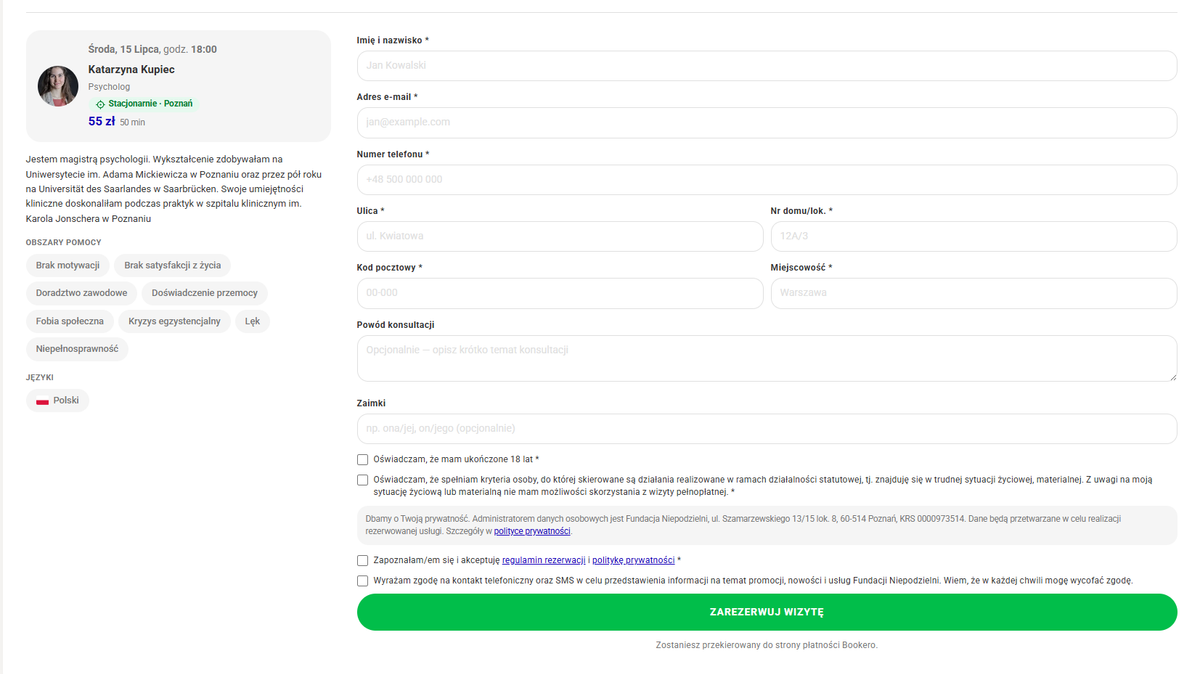The width and height of the screenshot is (1200, 674).
Task: Select the Fobia społeczna tag
Action: click(x=70, y=321)
